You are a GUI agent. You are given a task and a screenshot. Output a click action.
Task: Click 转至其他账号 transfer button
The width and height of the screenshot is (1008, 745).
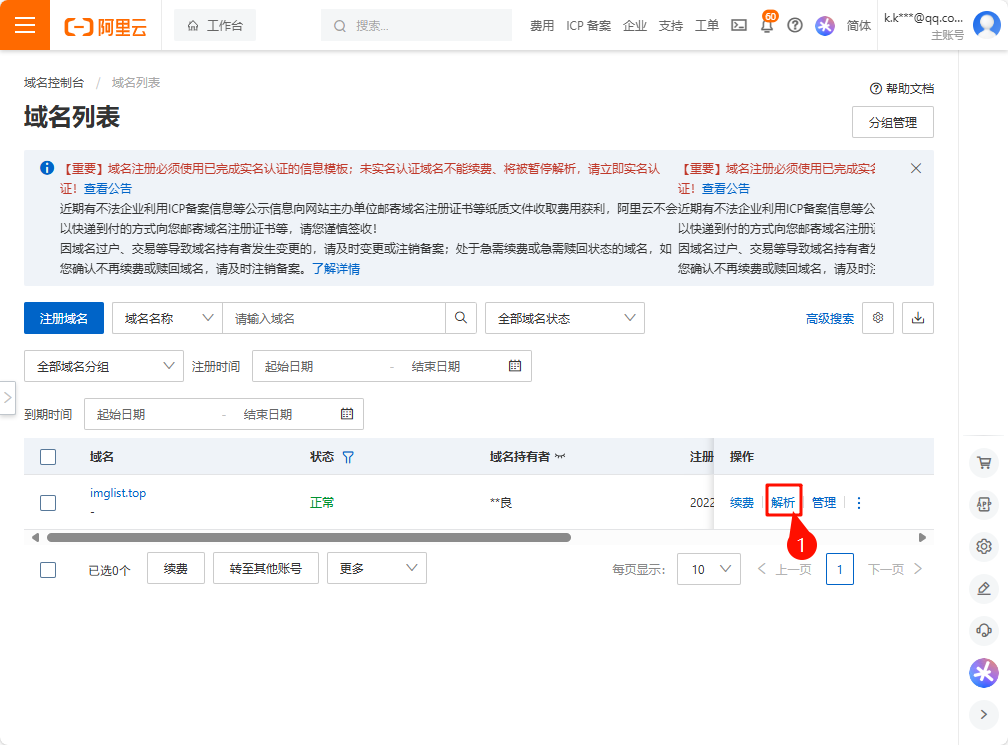[x=266, y=568]
